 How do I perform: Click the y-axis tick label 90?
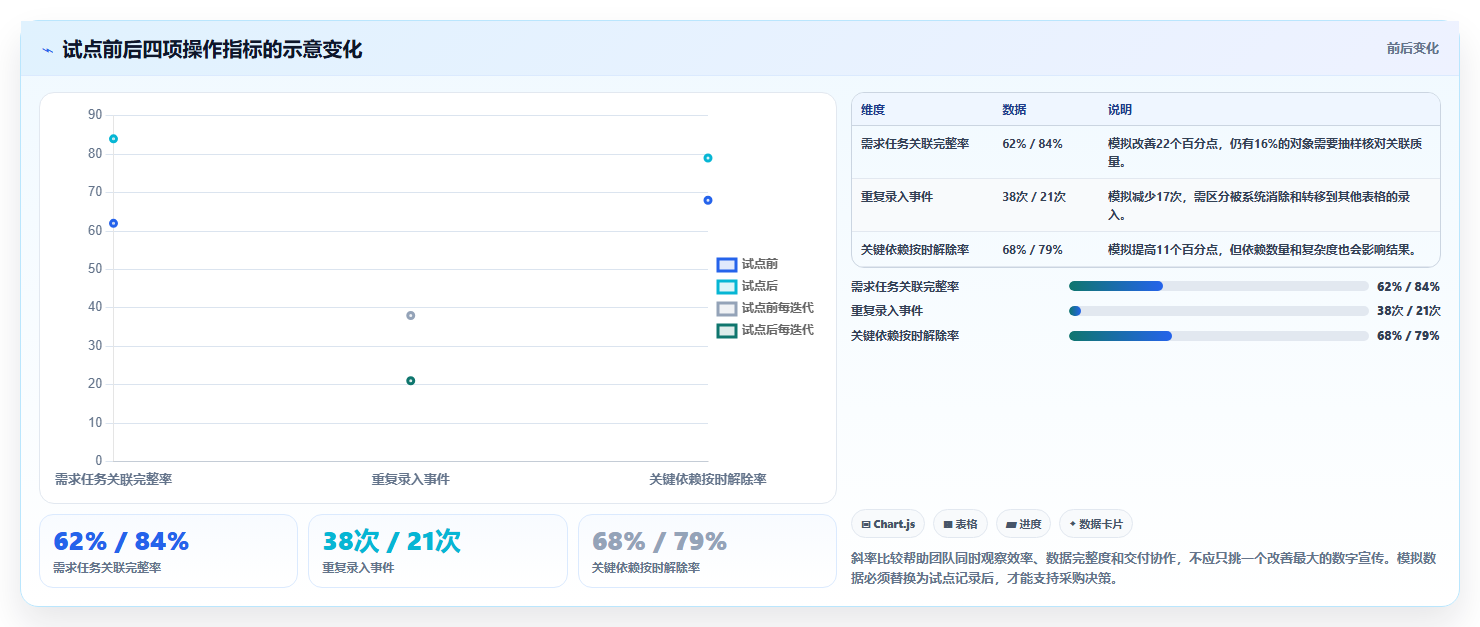coord(95,115)
